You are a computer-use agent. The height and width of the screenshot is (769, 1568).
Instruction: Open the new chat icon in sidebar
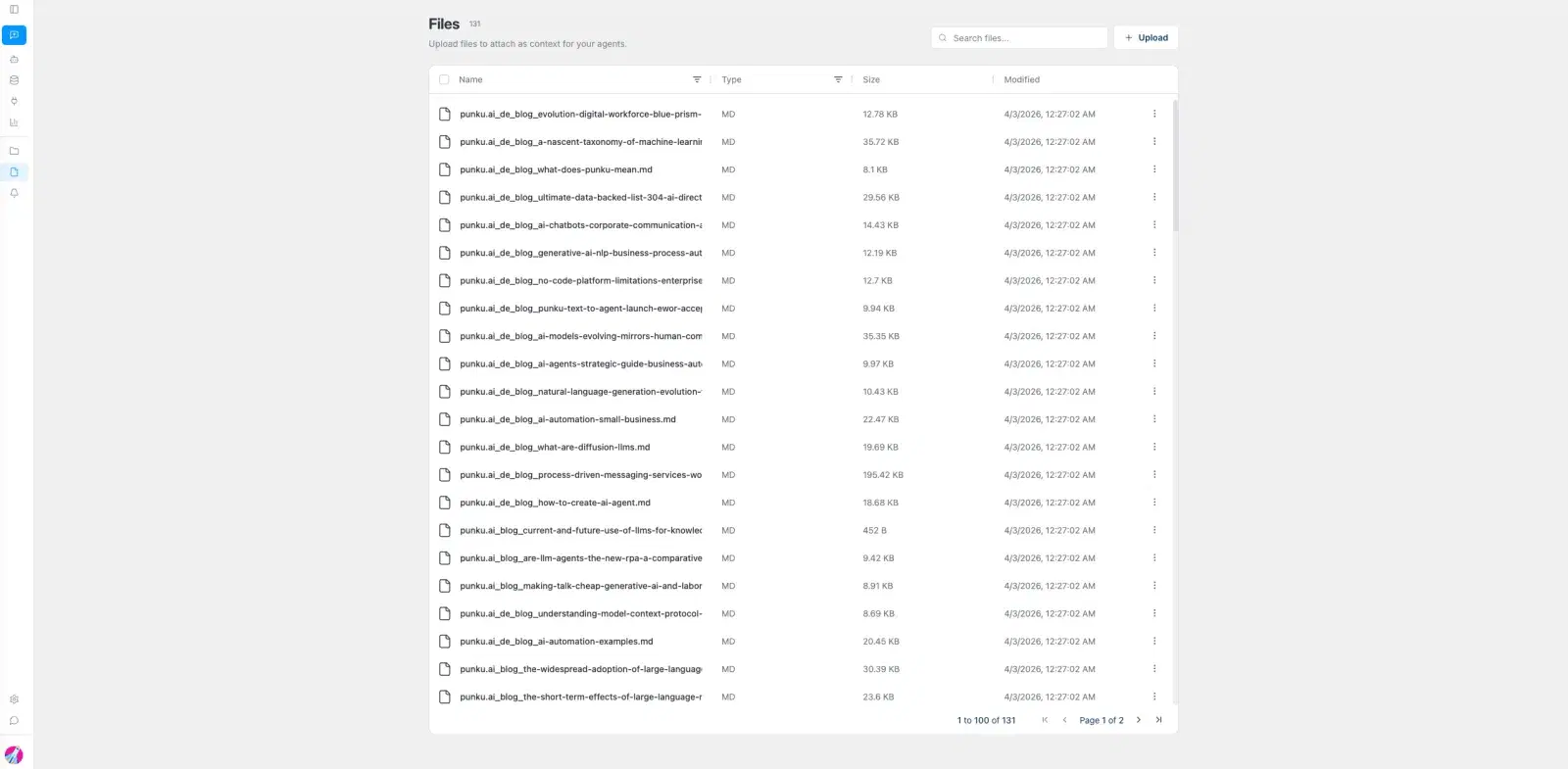point(14,35)
